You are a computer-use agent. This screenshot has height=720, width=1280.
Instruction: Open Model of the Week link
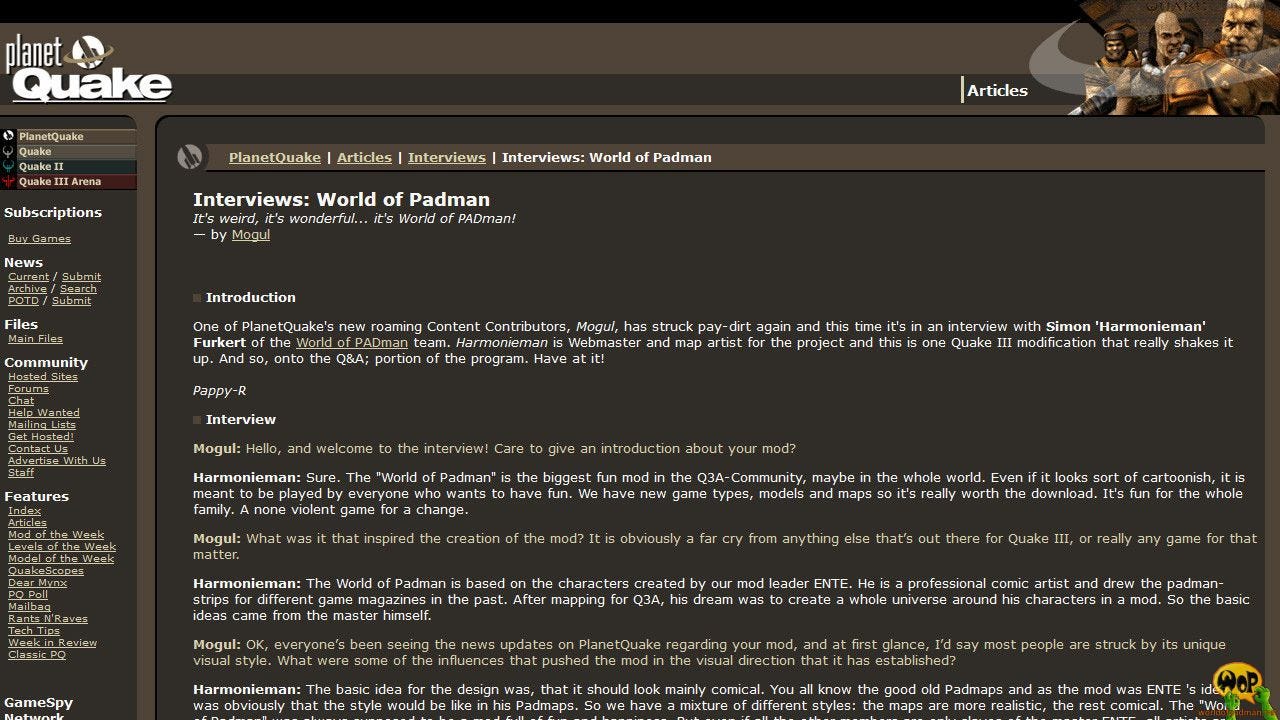[61, 558]
